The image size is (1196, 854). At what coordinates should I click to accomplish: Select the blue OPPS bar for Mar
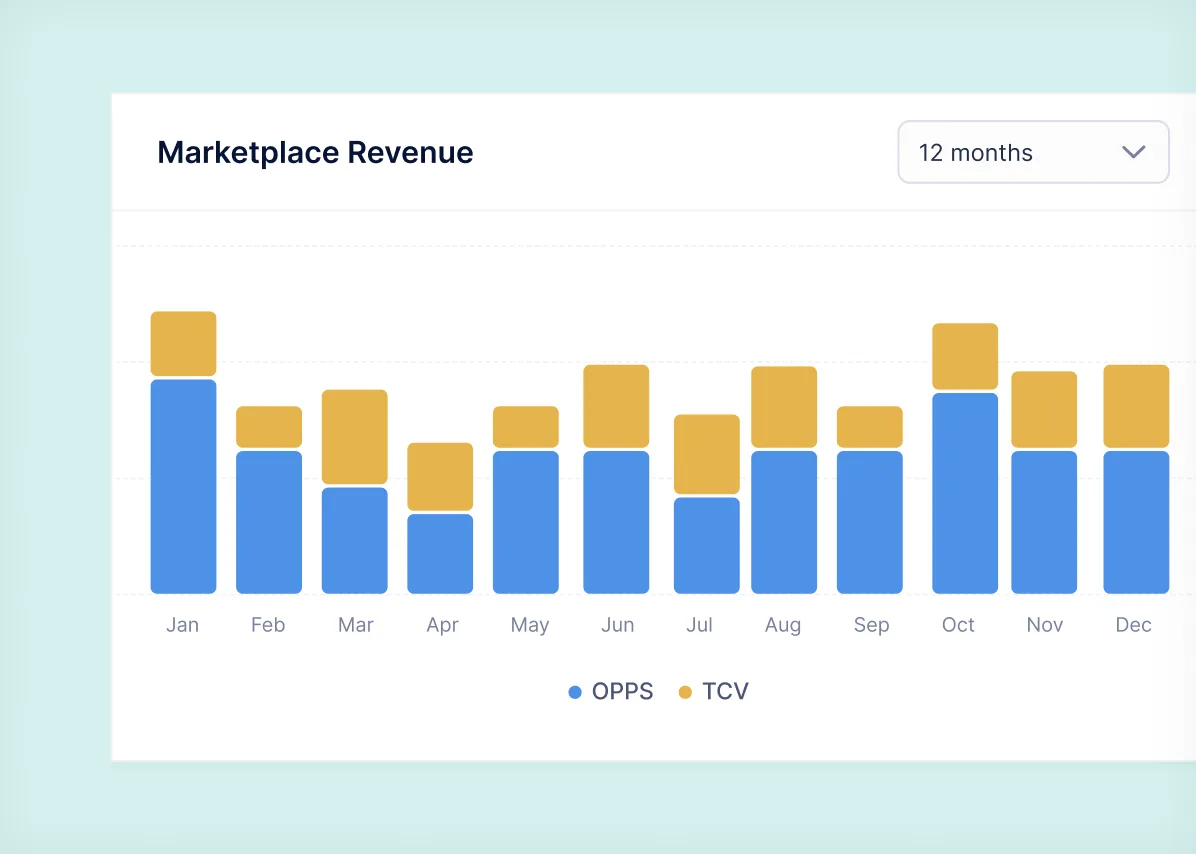(355, 541)
